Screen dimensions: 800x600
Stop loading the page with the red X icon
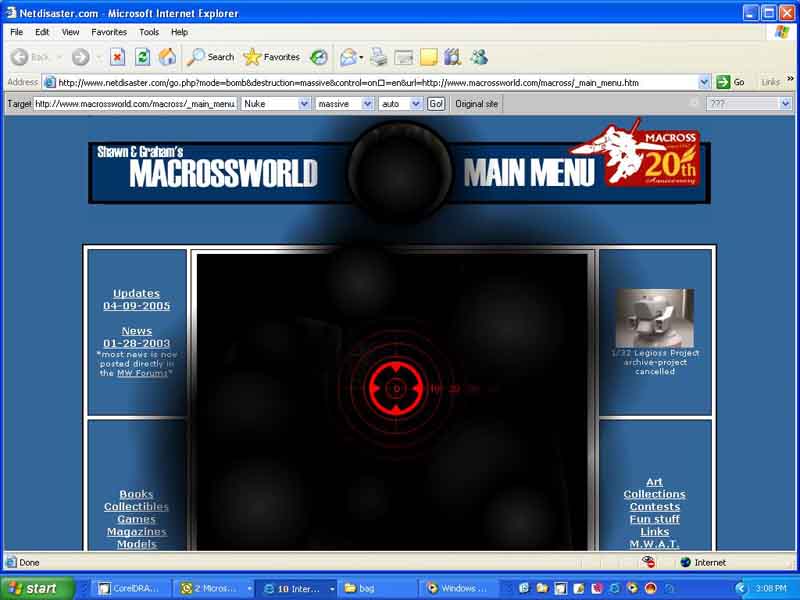117,57
